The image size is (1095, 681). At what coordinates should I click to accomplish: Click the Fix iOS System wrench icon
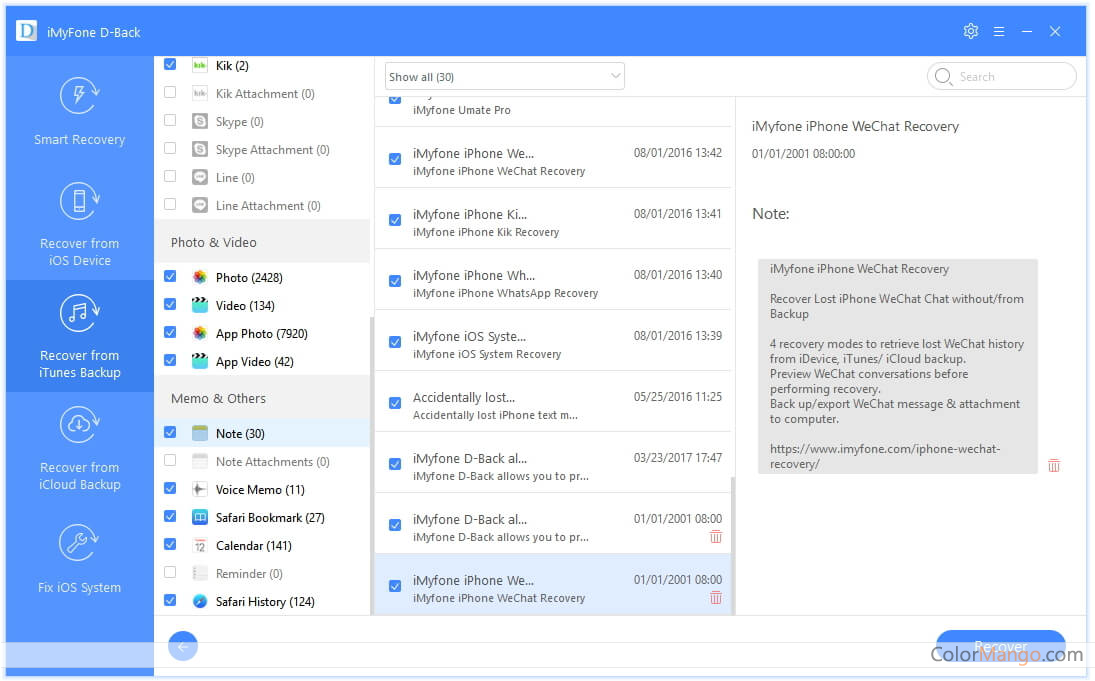pyautogui.click(x=79, y=544)
